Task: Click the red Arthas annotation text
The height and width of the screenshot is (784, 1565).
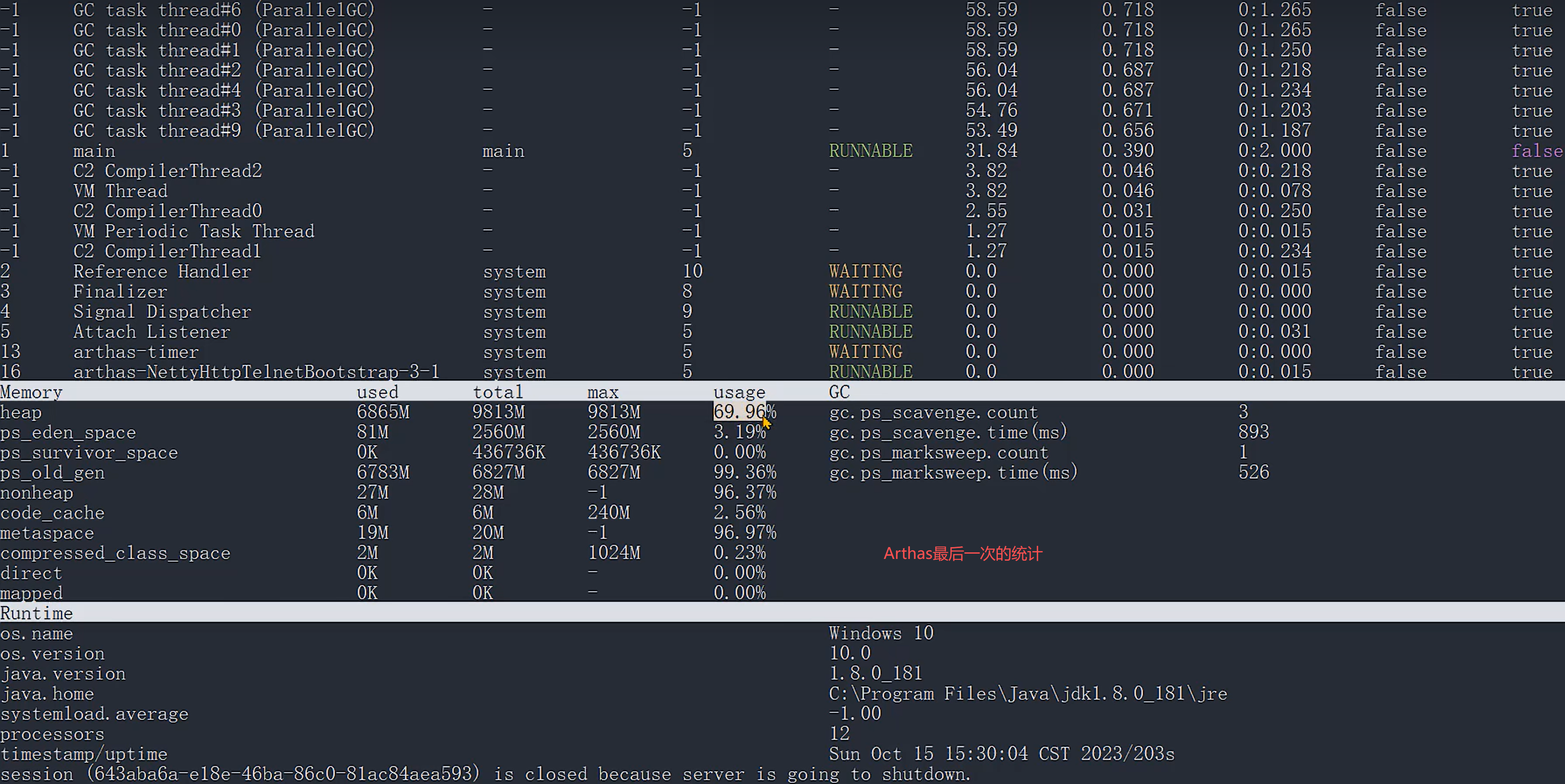Action: (962, 554)
